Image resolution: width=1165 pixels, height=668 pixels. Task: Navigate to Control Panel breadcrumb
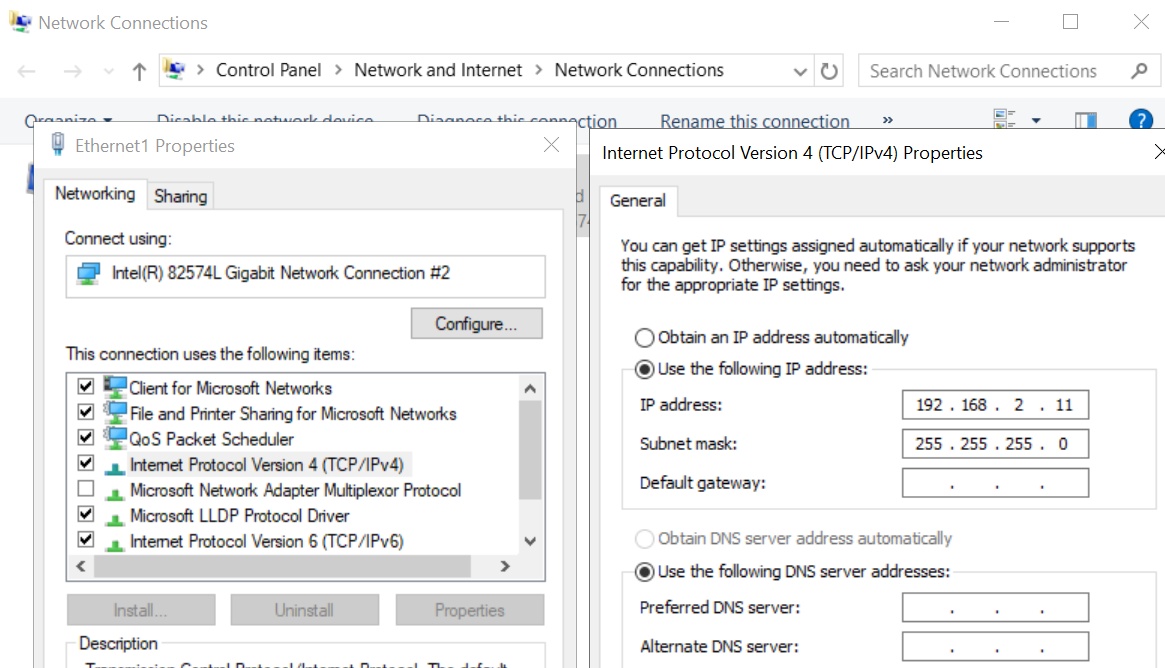(x=268, y=70)
